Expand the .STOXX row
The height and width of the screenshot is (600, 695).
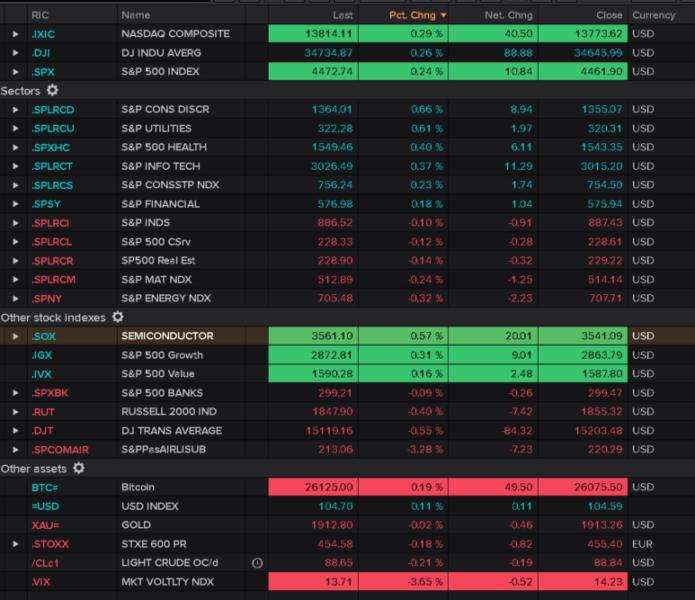(16, 544)
